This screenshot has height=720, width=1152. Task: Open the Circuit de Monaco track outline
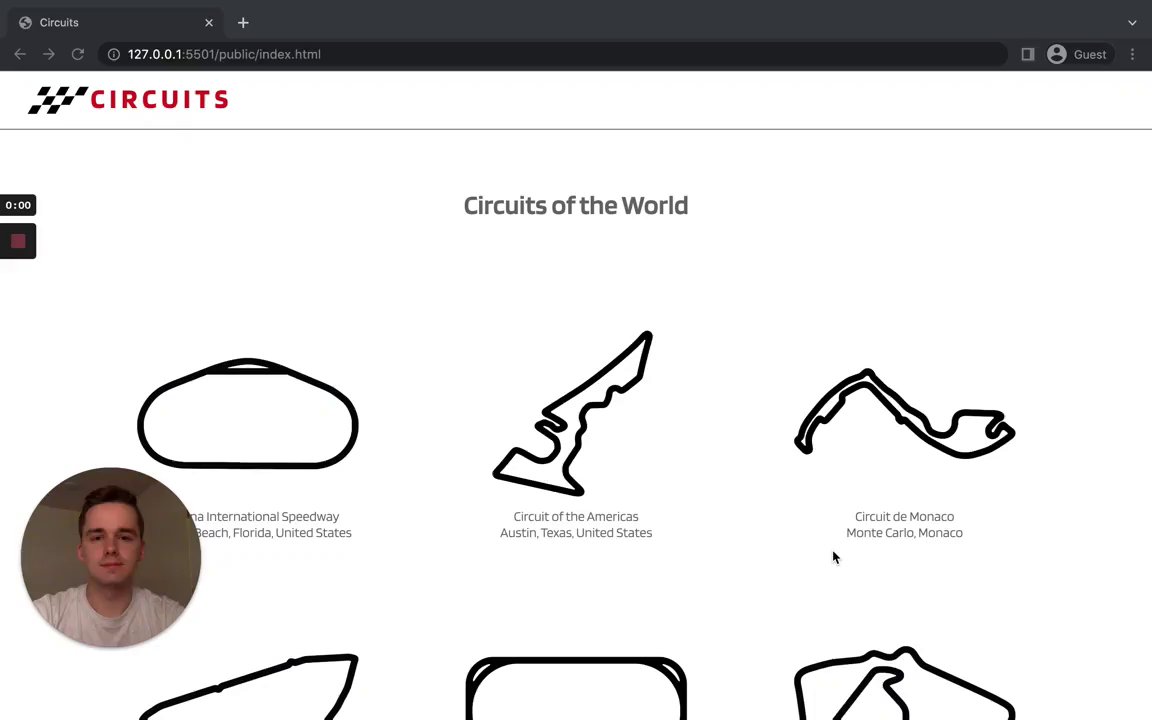[x=904, y=414]
